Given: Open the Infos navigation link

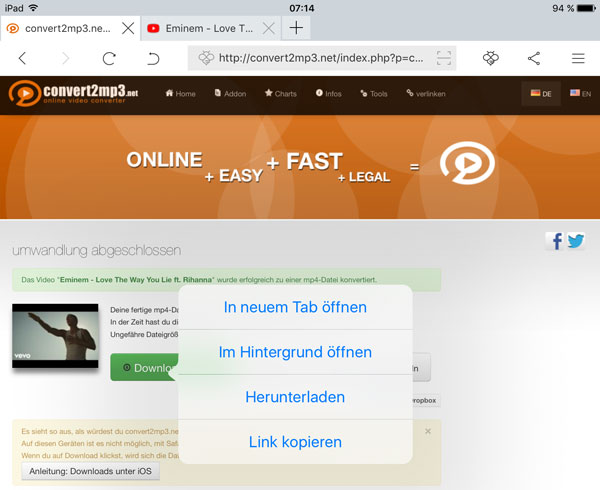Looking at the screenshot, I should [328, 94].
